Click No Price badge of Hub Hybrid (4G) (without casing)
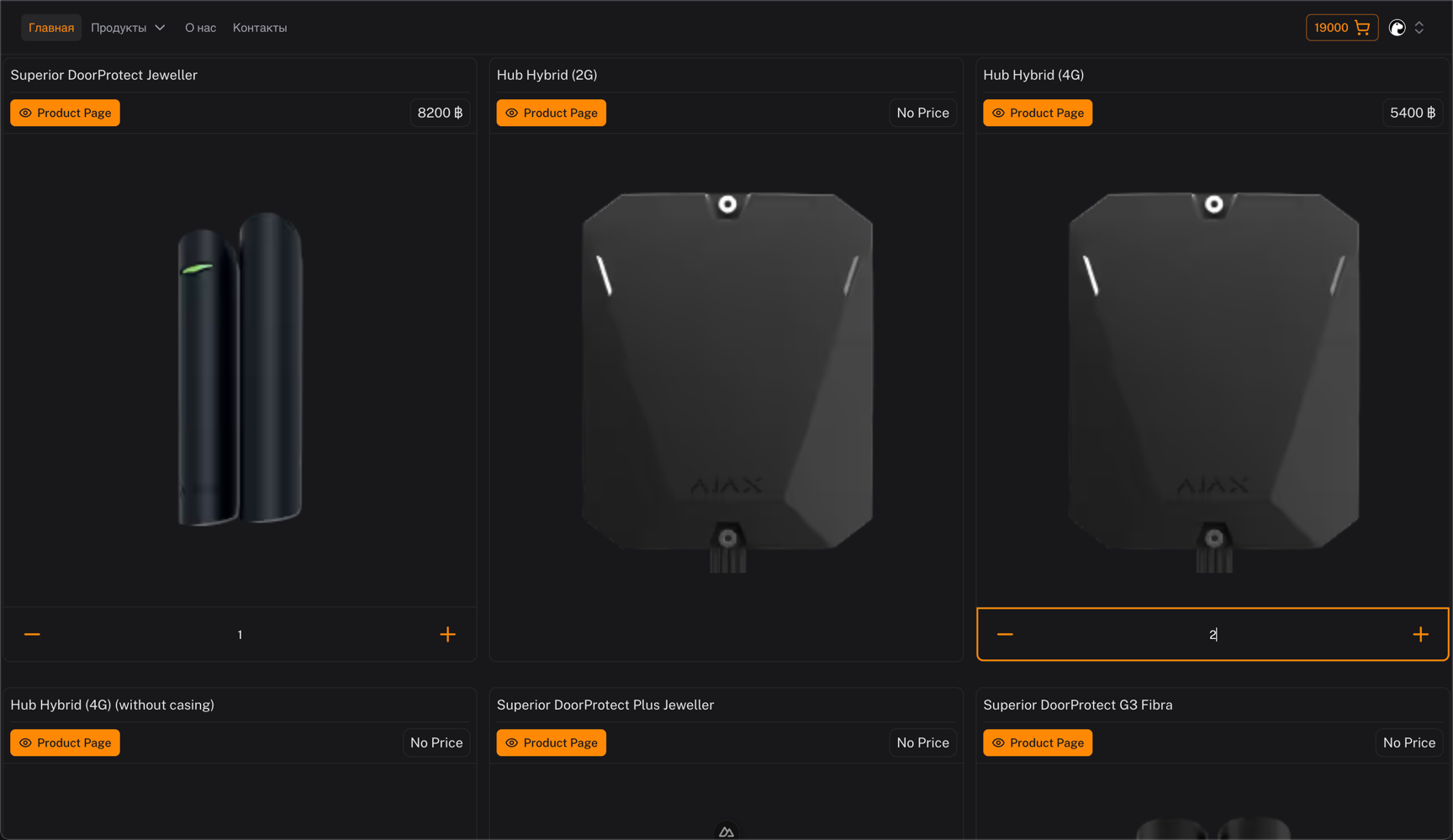The width and height of the screenshot is (1453, 840). 436,742
